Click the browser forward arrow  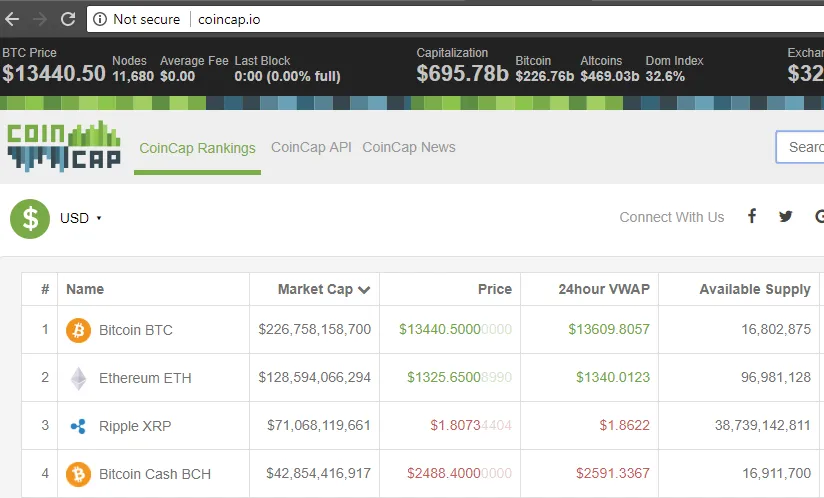(40, 19)
